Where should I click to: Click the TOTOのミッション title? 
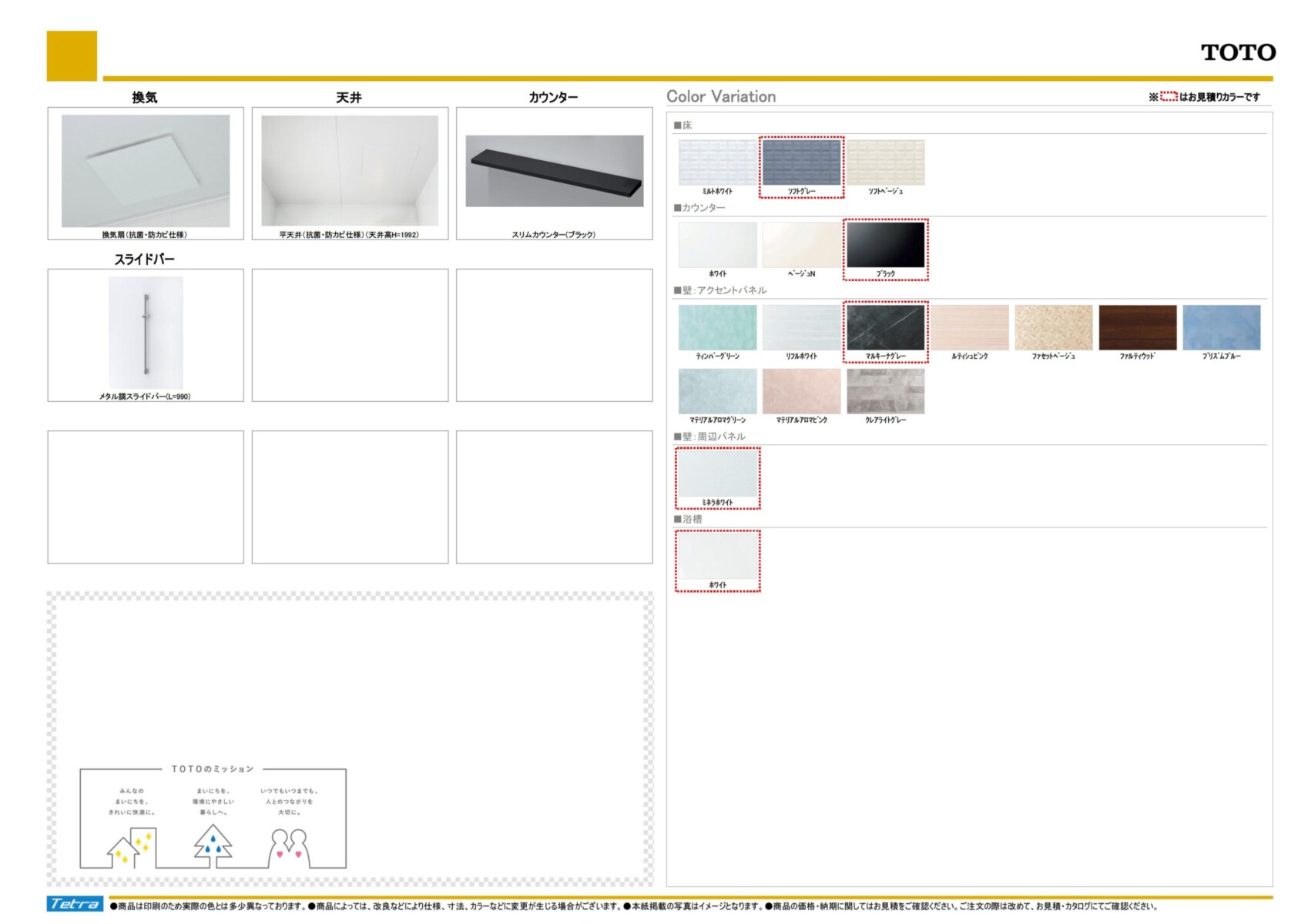pos(213,769)
